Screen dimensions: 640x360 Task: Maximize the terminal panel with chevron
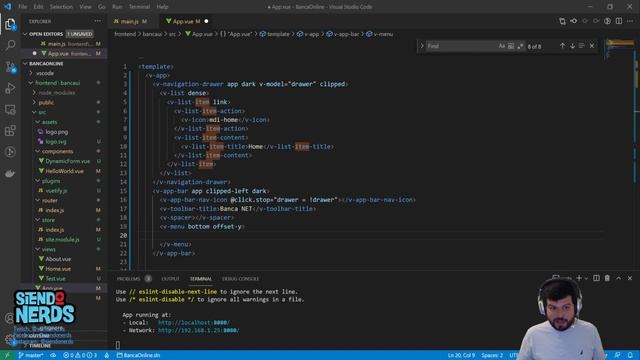[x=619, y=278]
